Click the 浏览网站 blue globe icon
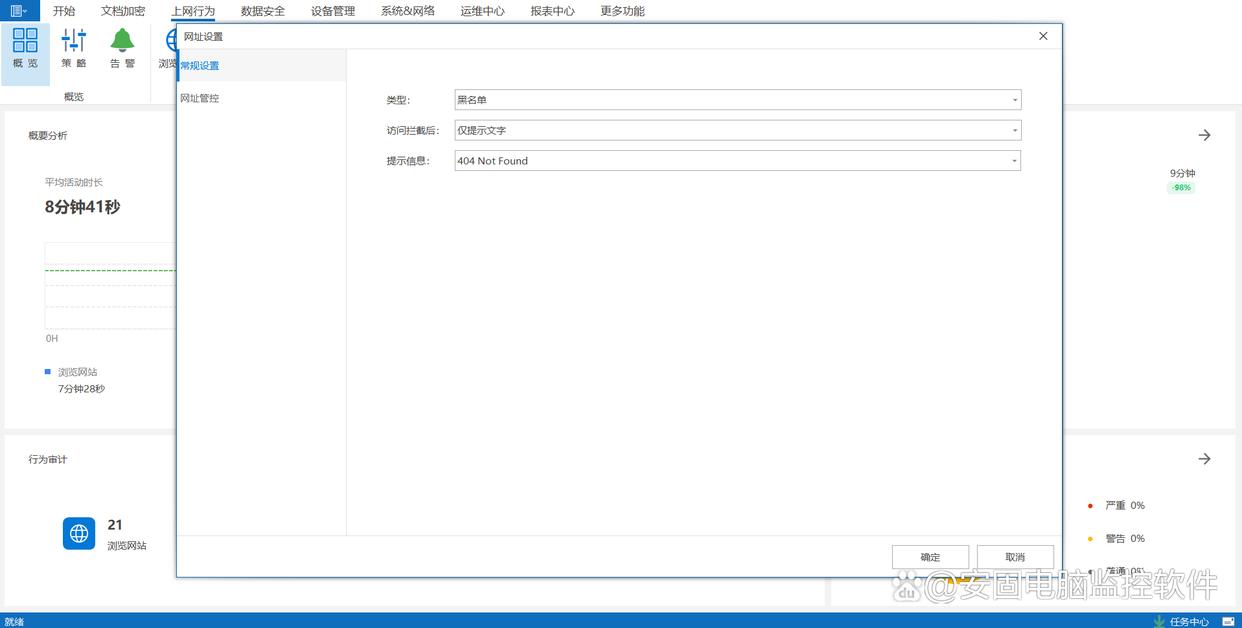 click(x=79, y=533)
